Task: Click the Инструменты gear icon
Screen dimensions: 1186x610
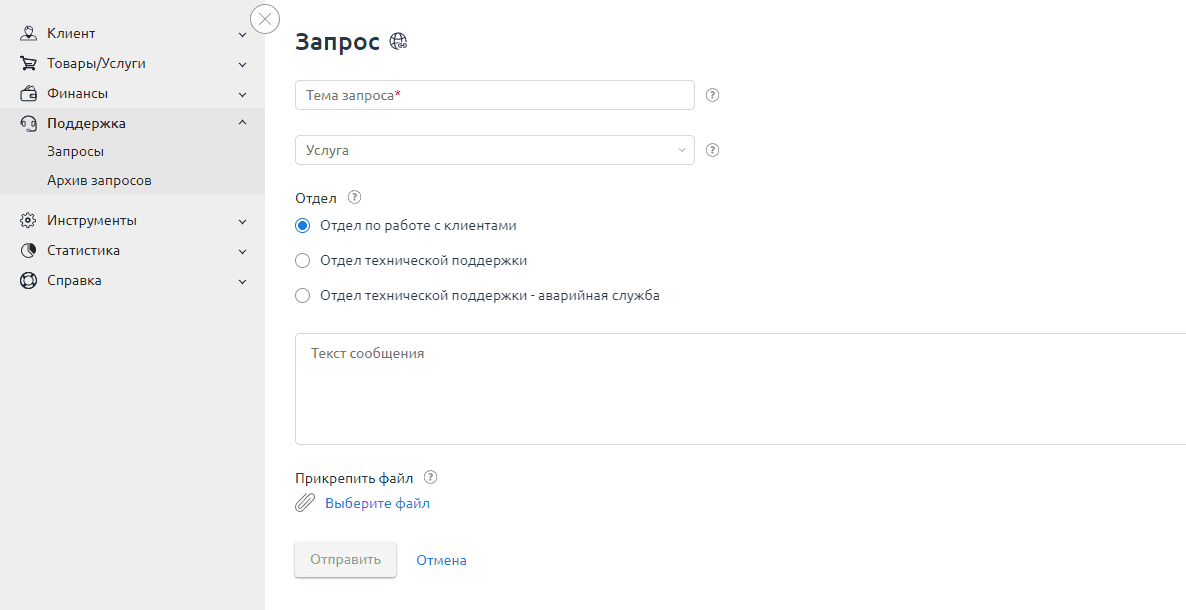Action: pyautogui.click(x=25, y=220)
